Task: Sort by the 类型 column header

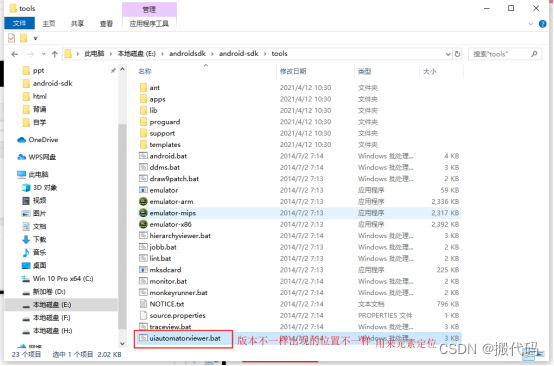Action: pos(364,71)
